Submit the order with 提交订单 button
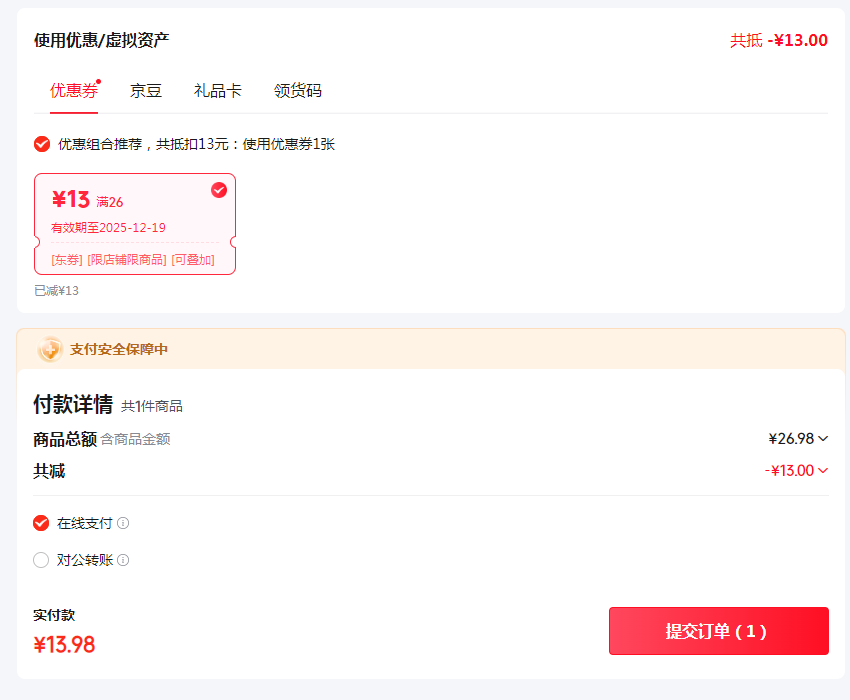The height and width of the screenshot is (700, 850). tap(719, 631)
